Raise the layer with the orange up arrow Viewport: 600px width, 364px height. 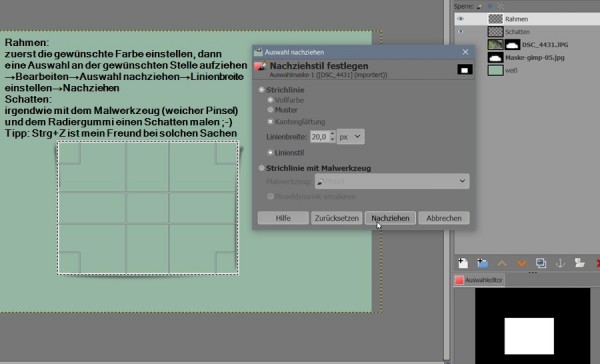502,263
